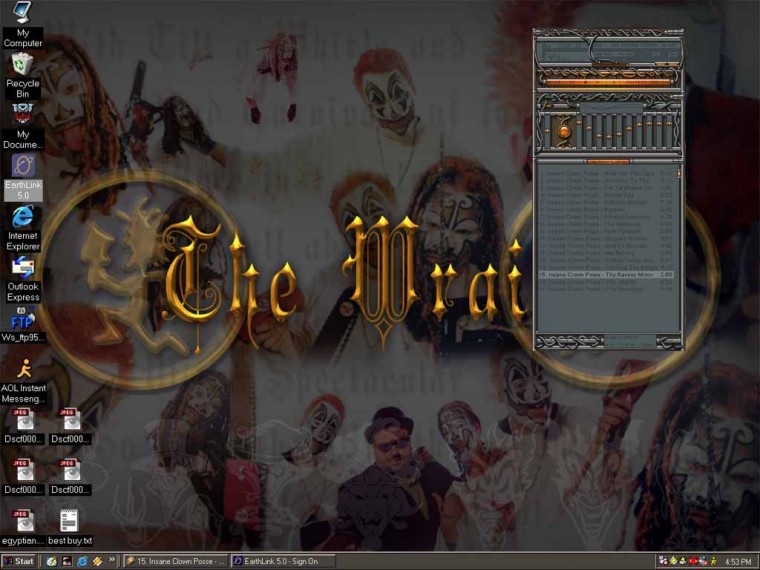Select the egyptian JPEG file icon
The image size is (760, 570).
(x=23, y=527)
